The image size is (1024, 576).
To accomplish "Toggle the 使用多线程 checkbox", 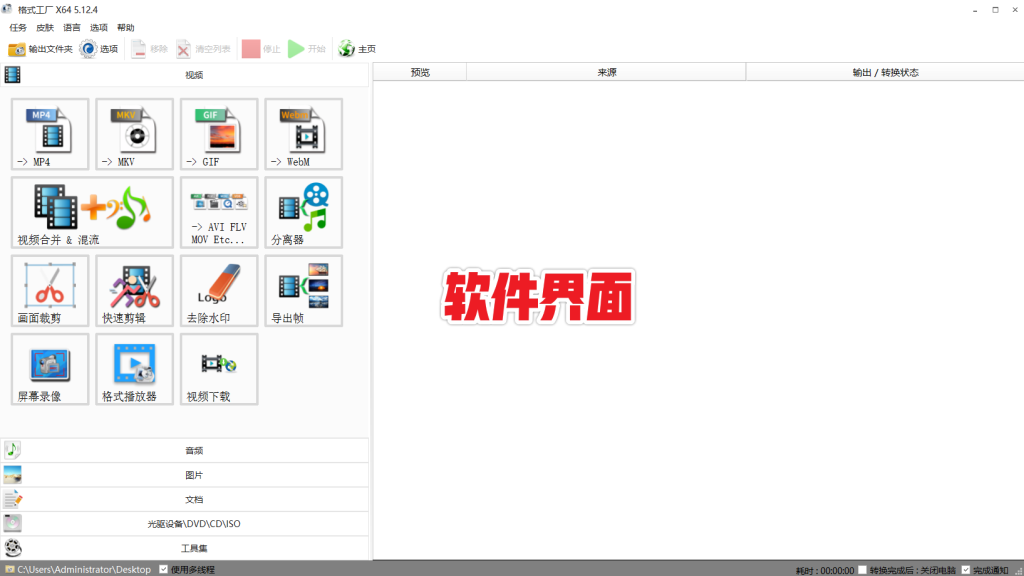I will point(164,569).
